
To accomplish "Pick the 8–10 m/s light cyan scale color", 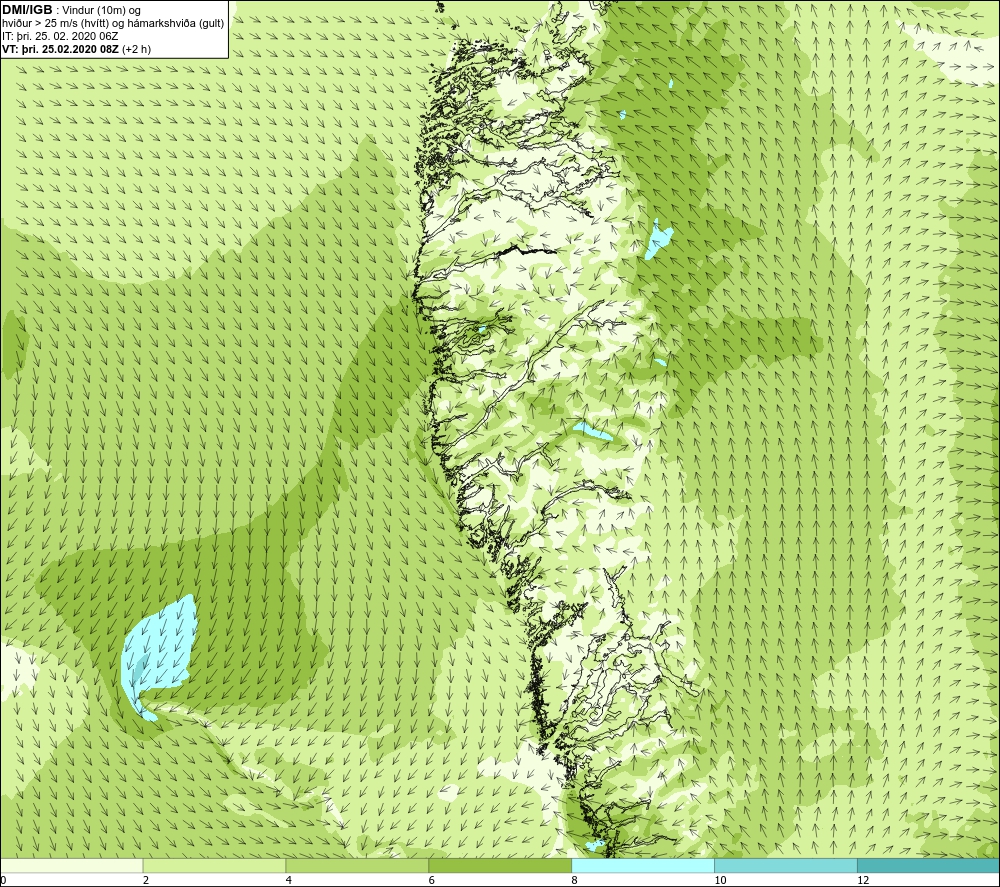I will click(643, 865).
